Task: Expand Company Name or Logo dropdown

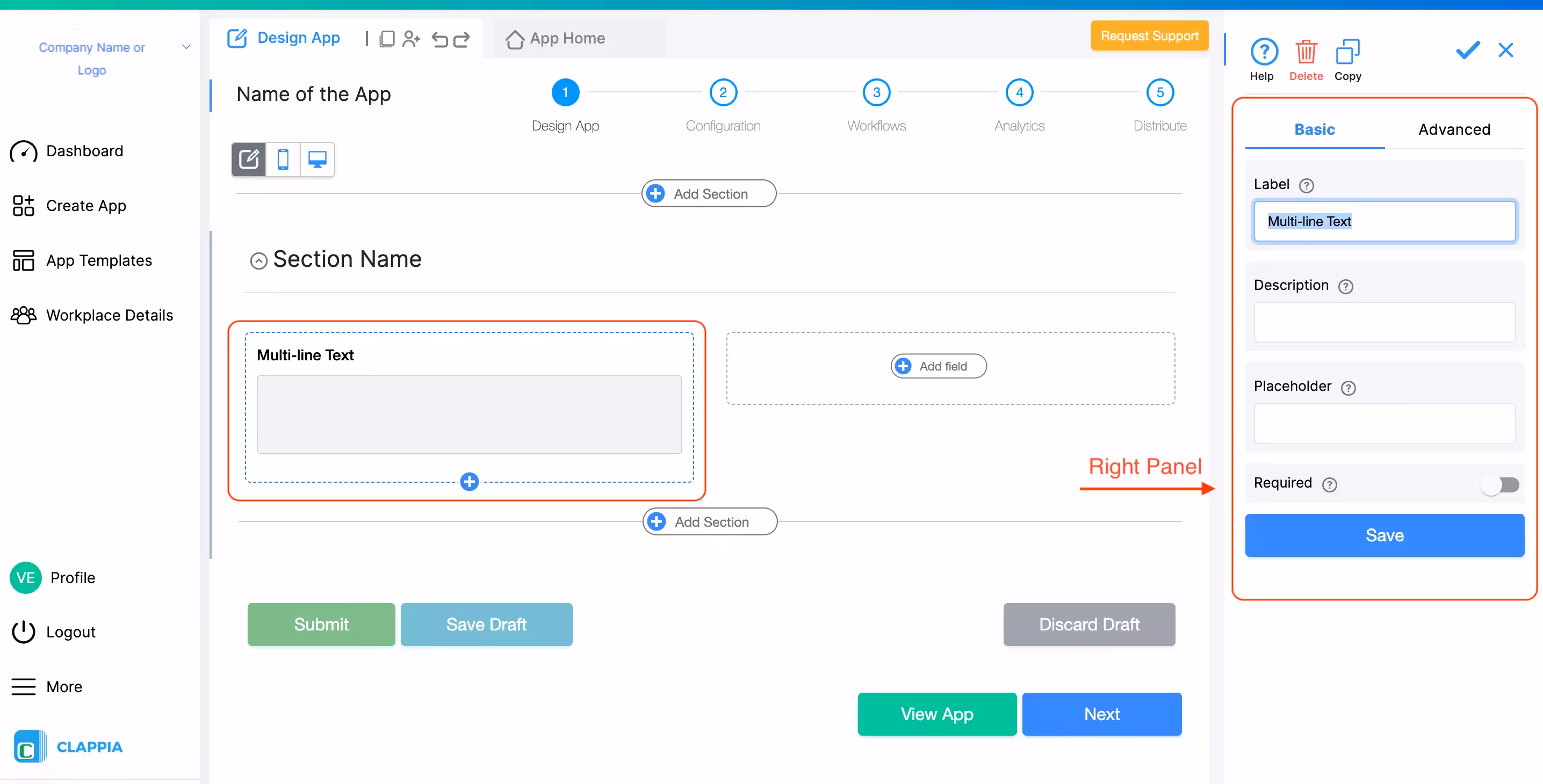Action: click(186, 47)
